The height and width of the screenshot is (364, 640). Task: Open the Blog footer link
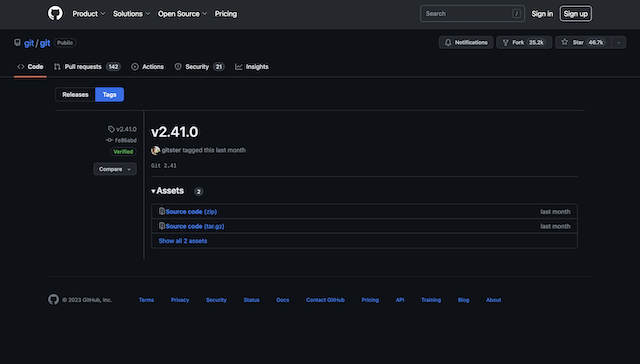point(464,300)
